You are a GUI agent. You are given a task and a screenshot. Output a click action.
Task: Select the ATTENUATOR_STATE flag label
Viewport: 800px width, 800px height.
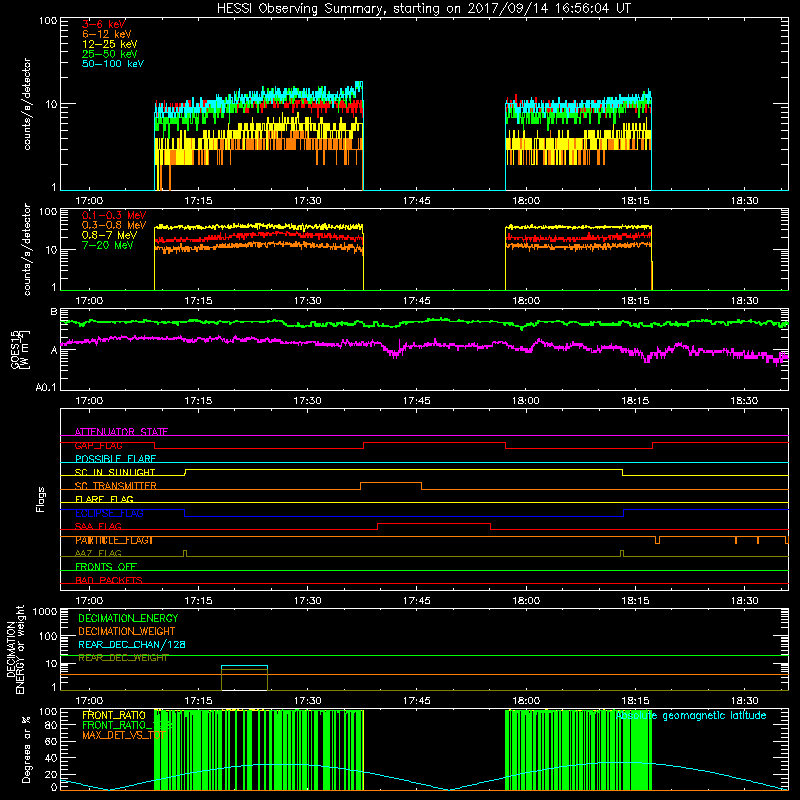click(x=121, y=432)
